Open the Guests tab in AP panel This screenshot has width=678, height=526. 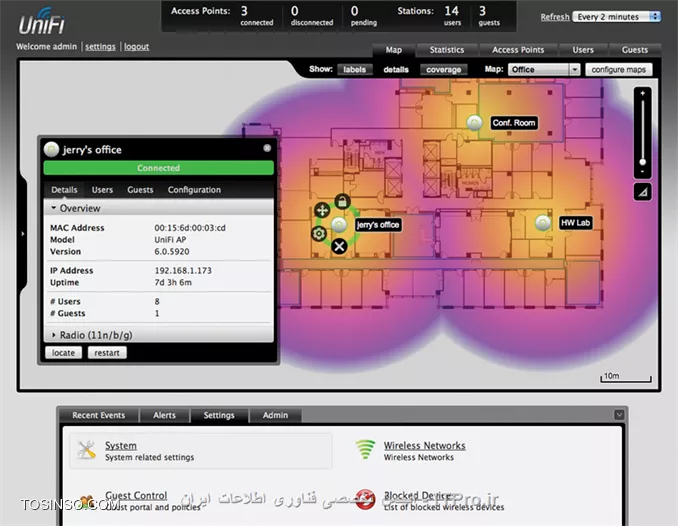[140, 190]
